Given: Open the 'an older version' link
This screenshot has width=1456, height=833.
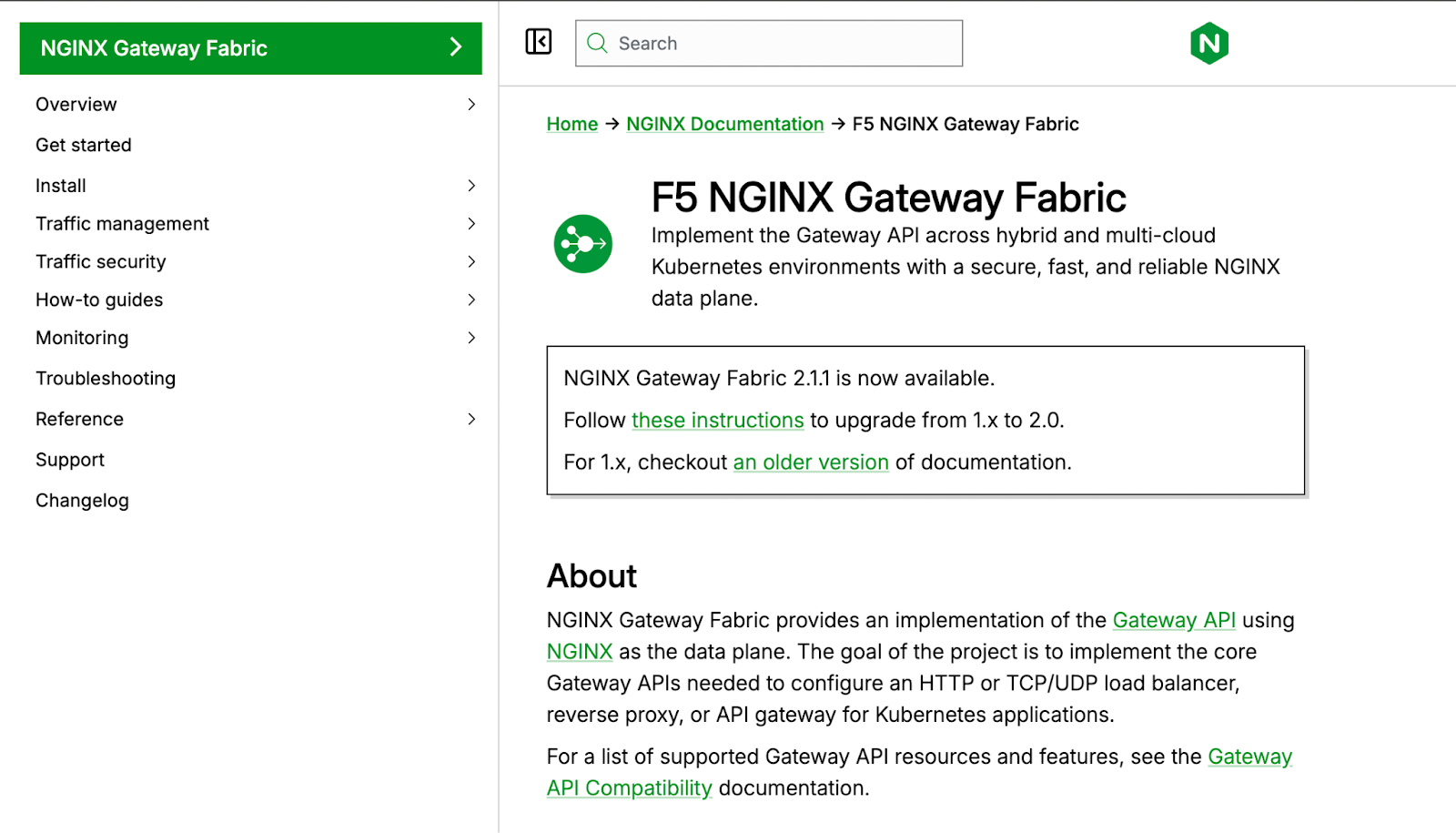Looking at the screenshot, I should pyautogui.click(x=811, y=462).
